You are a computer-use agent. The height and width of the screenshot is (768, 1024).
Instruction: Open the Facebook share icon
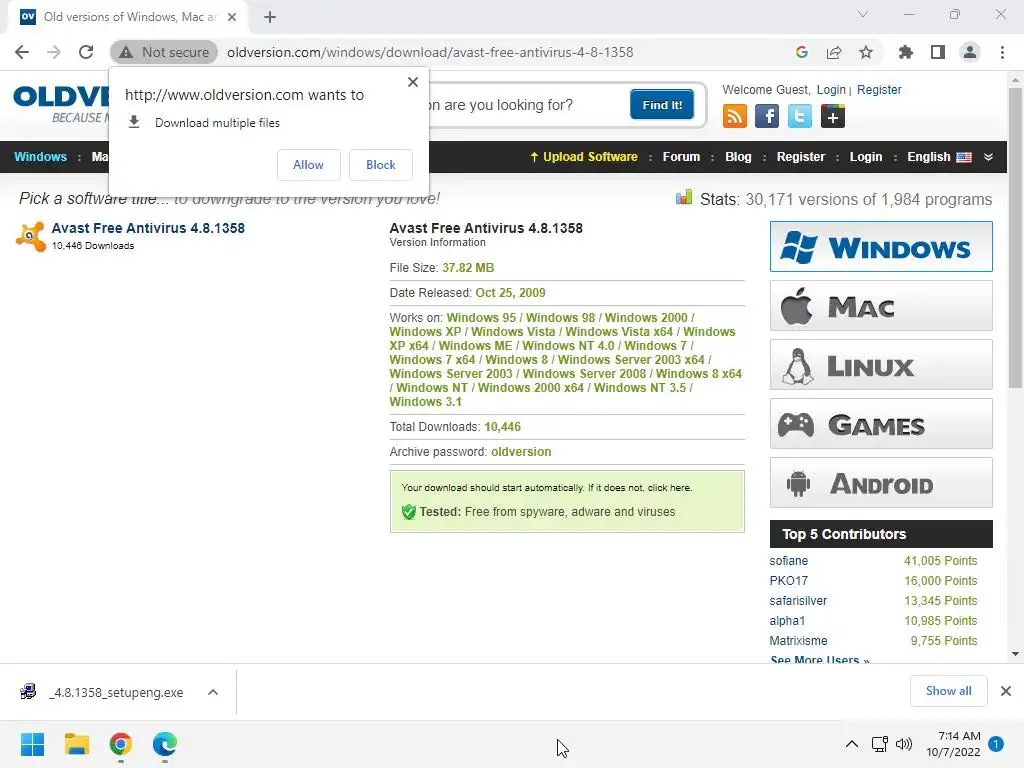pos(767,117)
